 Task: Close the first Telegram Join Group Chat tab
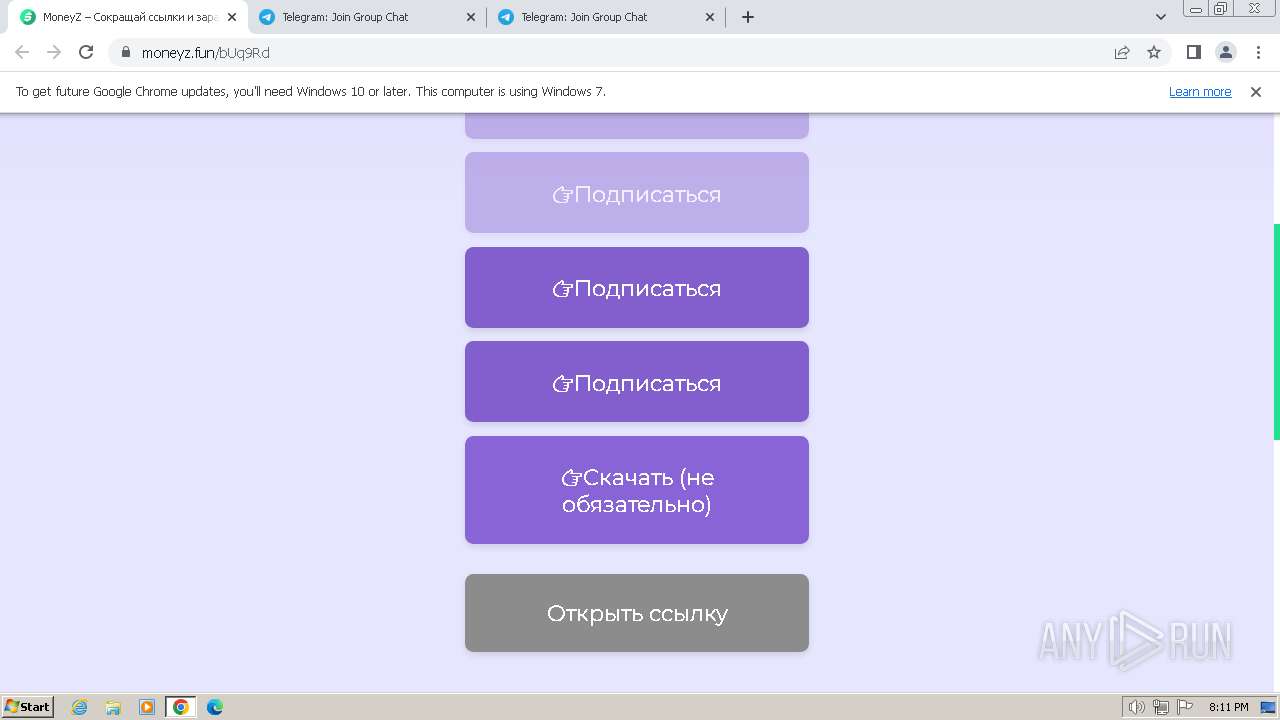coord(471,17)
